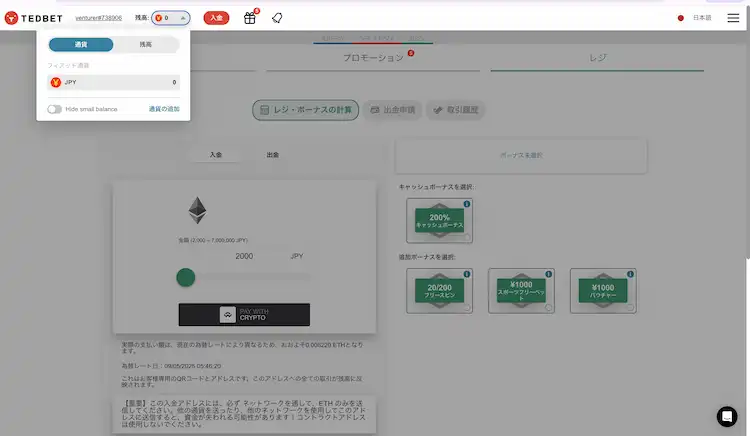Select the 出金 withdrawal sub-tab
This screenshot has height=436, width=750.
[x=273, y=155]
